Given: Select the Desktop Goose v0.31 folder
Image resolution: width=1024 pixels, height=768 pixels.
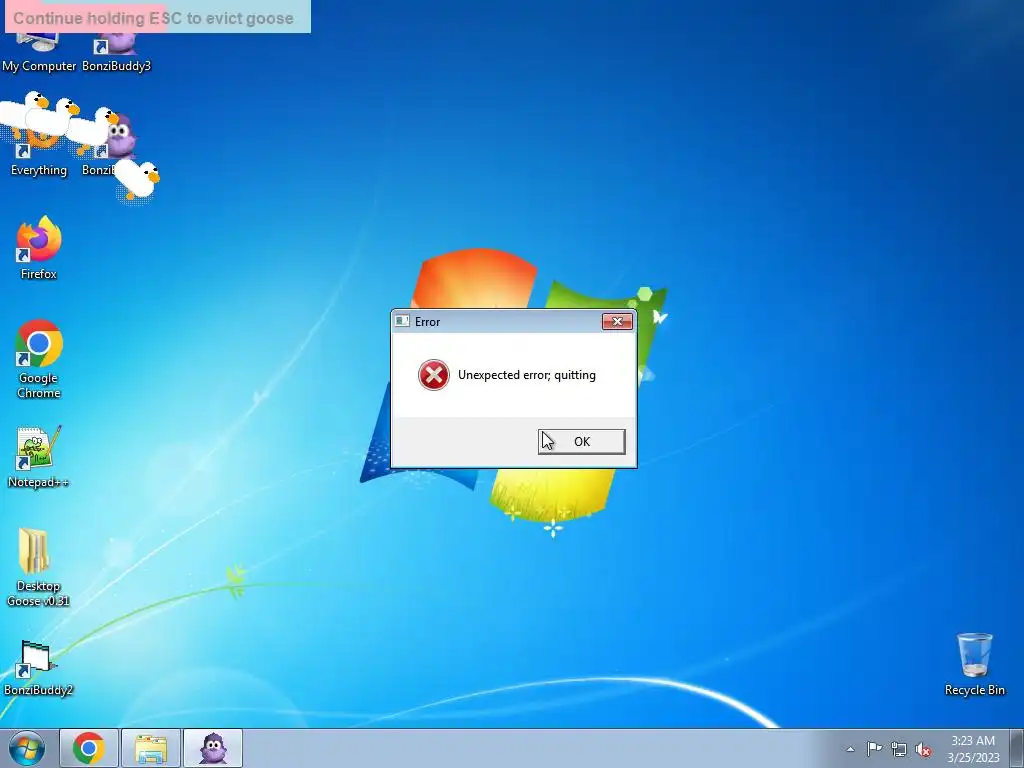Looking at the screenshot, I should (x=38, y=567).
